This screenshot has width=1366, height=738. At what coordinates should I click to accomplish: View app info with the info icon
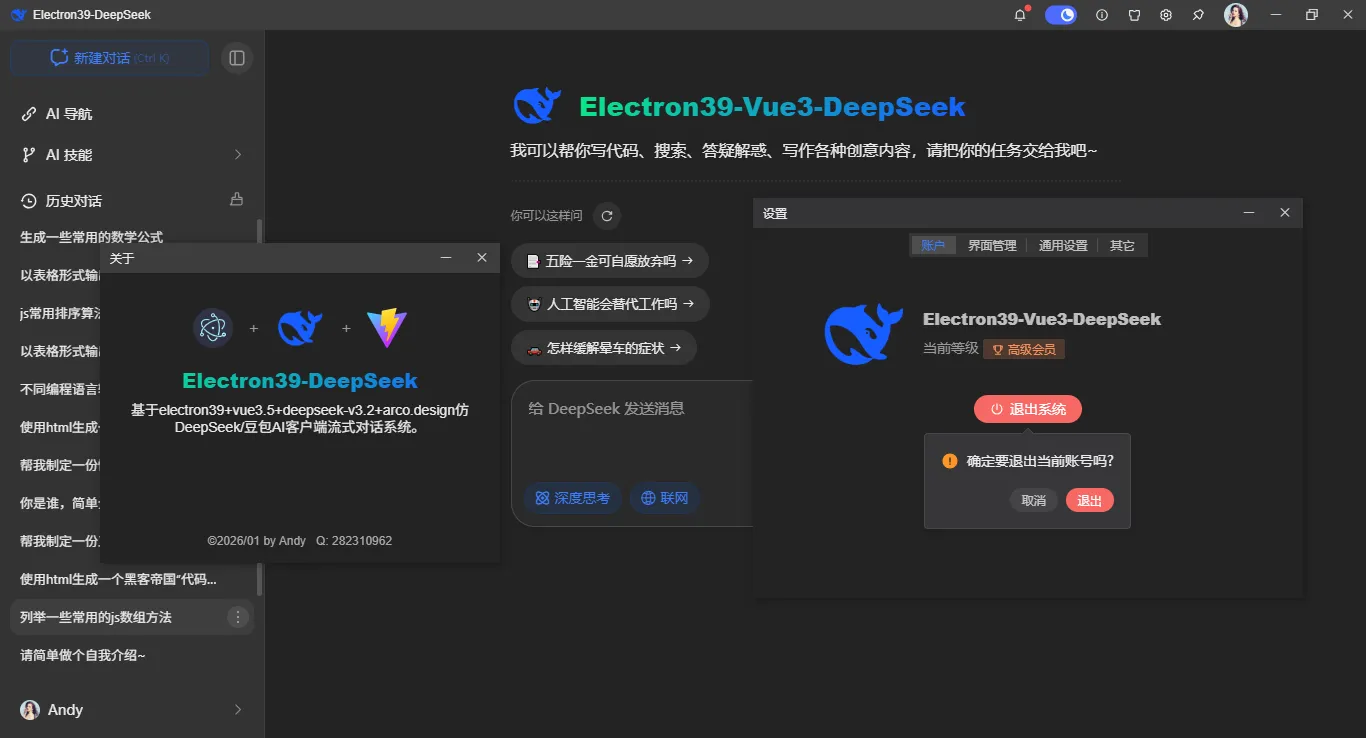[1101, 15]
